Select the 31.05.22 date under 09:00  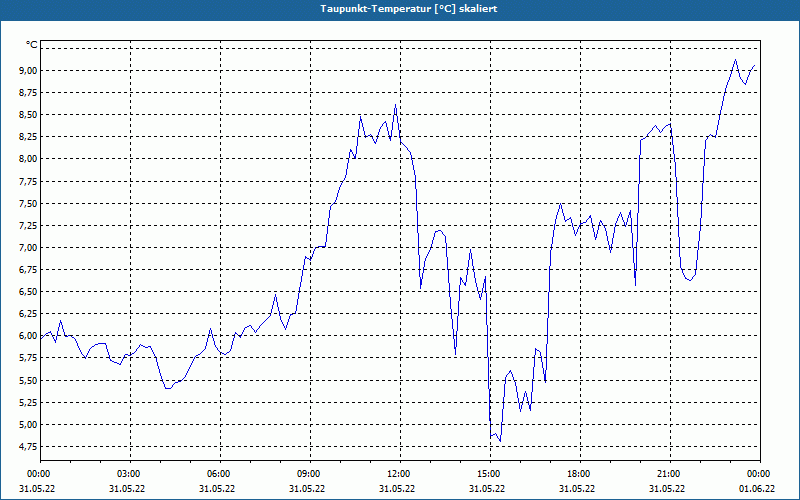tap(307, 489)
